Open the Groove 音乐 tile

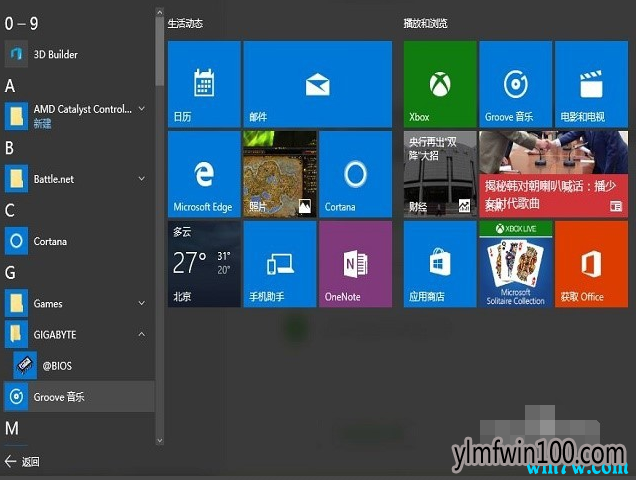[516, 84]
